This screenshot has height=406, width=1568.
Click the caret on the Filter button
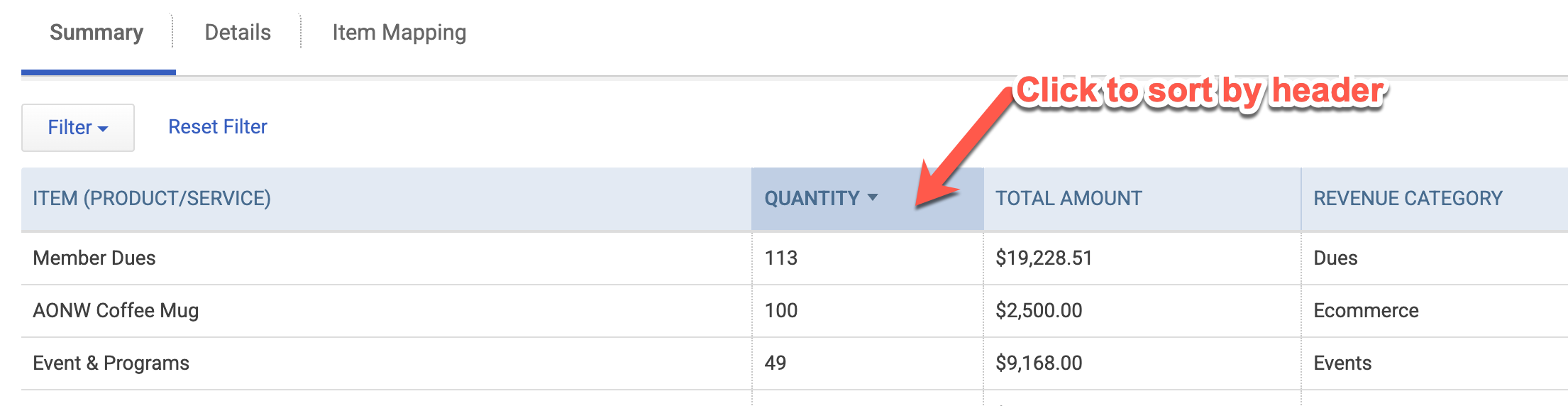click(x=103, y=128)
